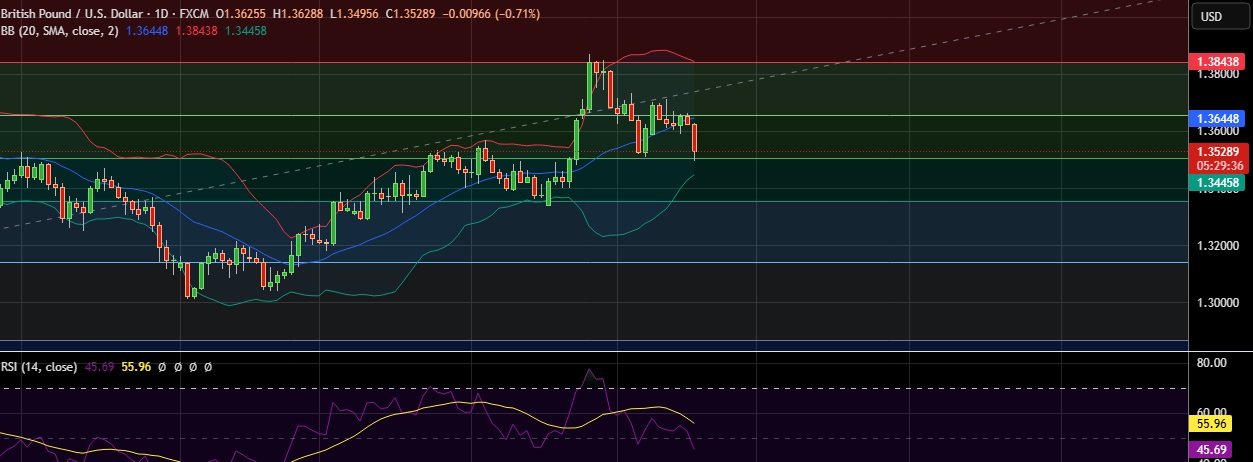
Task: Click the 1.30000 price axis tick
Action: (x=1219, y=303)
